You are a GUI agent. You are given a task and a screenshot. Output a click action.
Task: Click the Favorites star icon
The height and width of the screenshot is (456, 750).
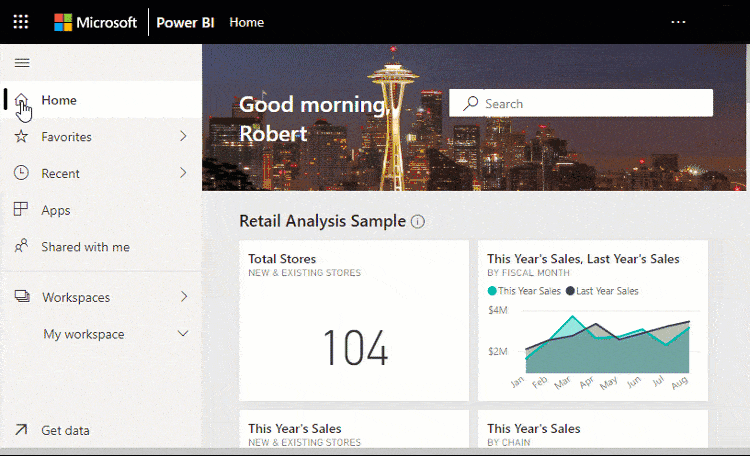[x=21, y=137]
